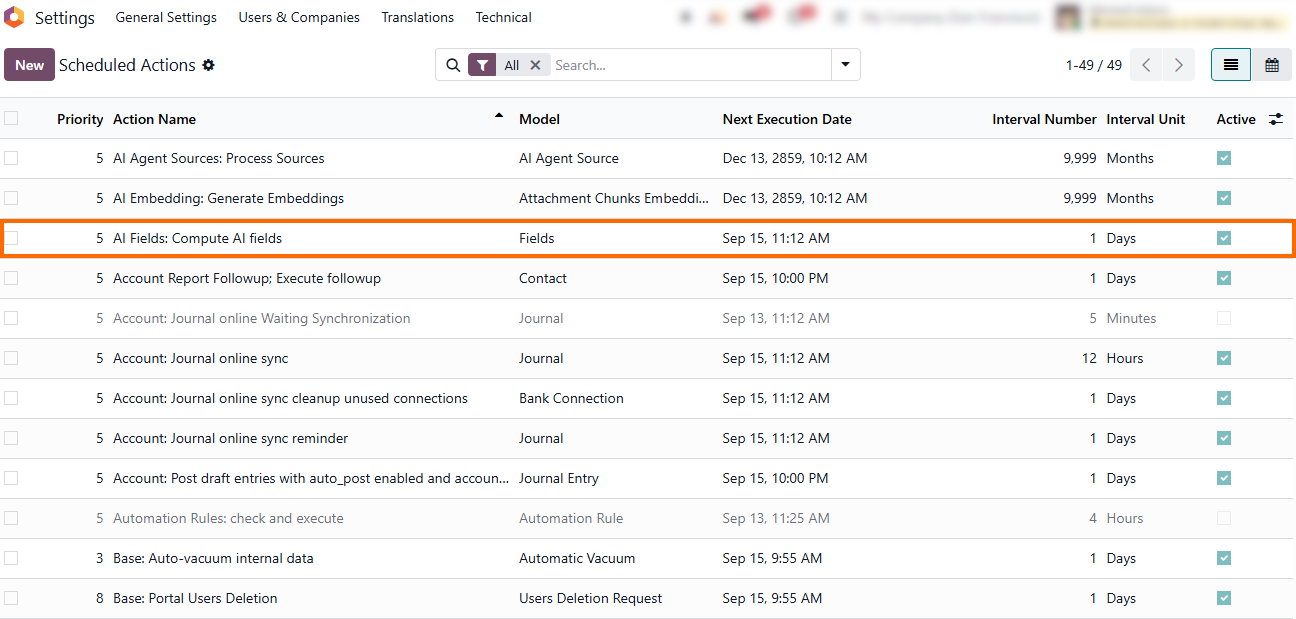Open optional columns adjustment icon
Screen dimensions: 1296x619
[1276, 119]
